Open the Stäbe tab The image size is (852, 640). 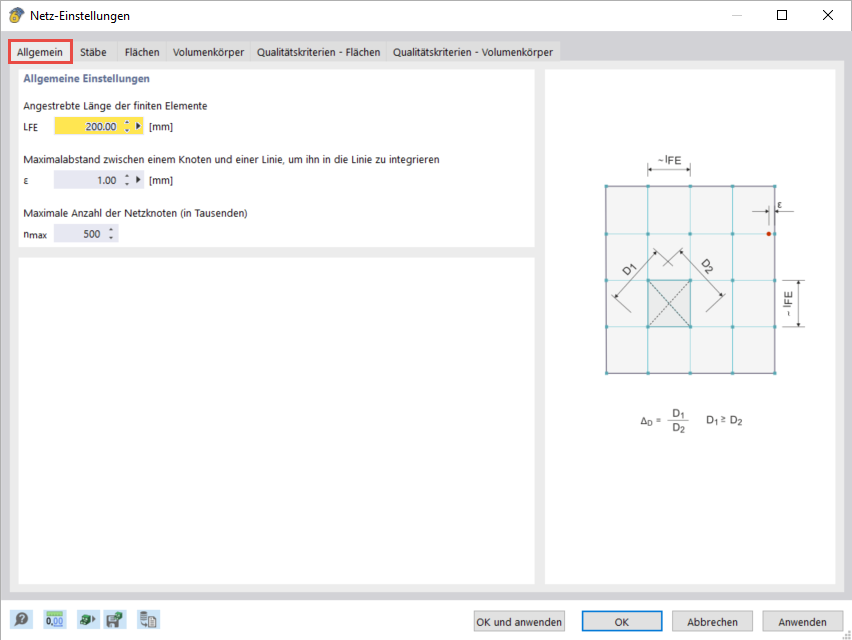93,52
